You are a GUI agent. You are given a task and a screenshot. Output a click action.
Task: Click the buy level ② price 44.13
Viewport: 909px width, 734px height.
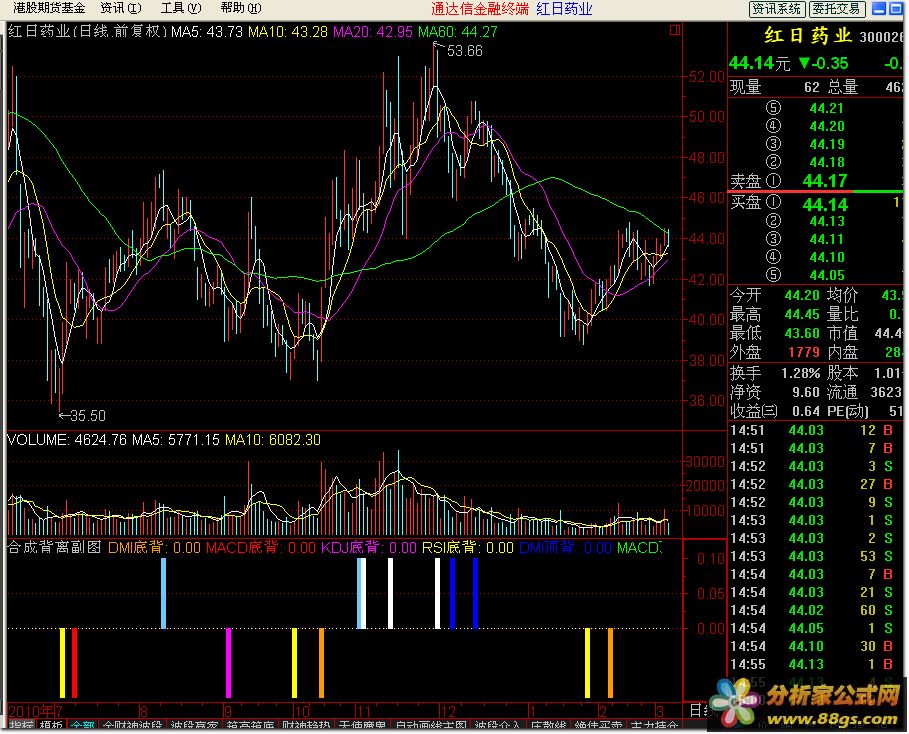coord(827,221)
